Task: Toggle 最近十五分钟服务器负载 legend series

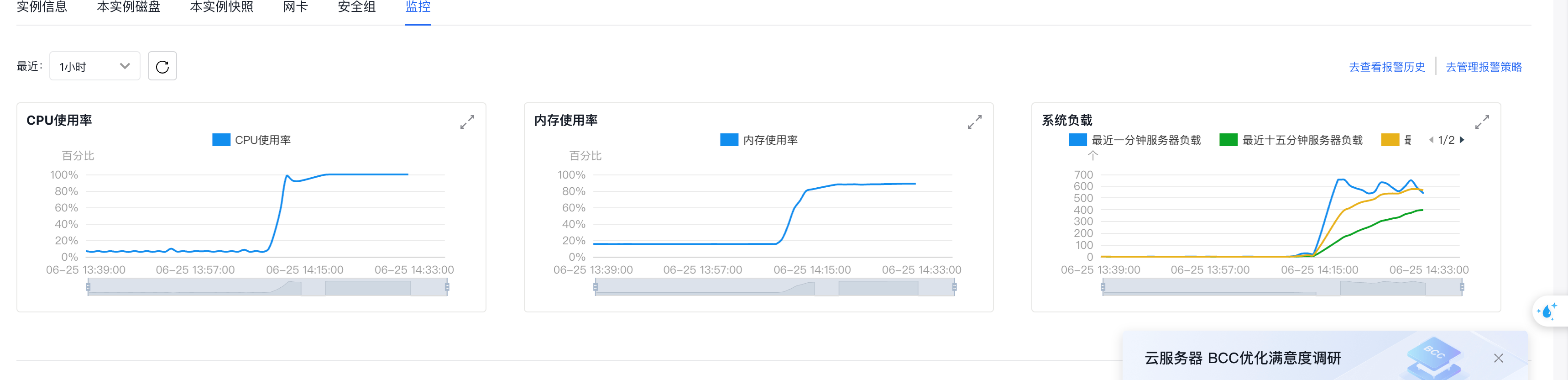Action: (1291, 140)
